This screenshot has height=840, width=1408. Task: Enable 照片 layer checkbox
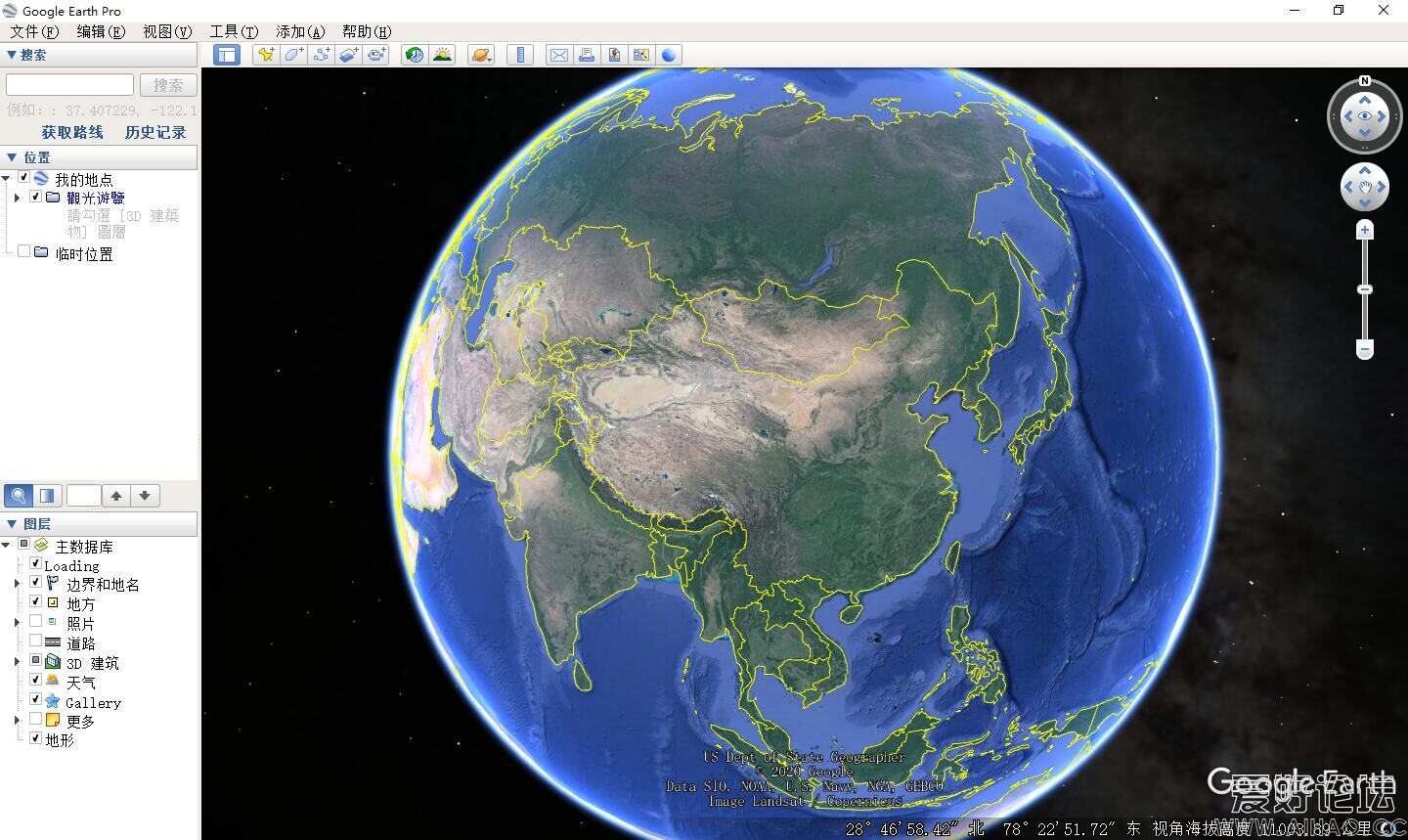point(35,622)
